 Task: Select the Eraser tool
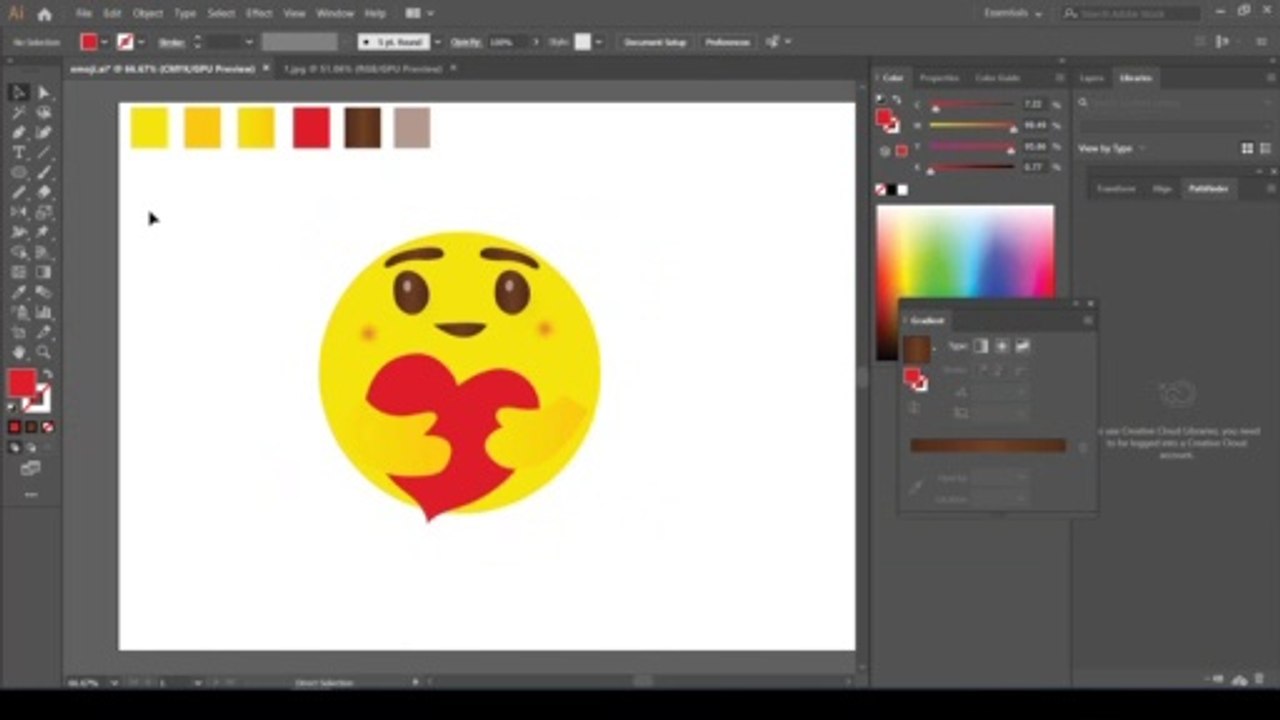click(x=44, y=192)
